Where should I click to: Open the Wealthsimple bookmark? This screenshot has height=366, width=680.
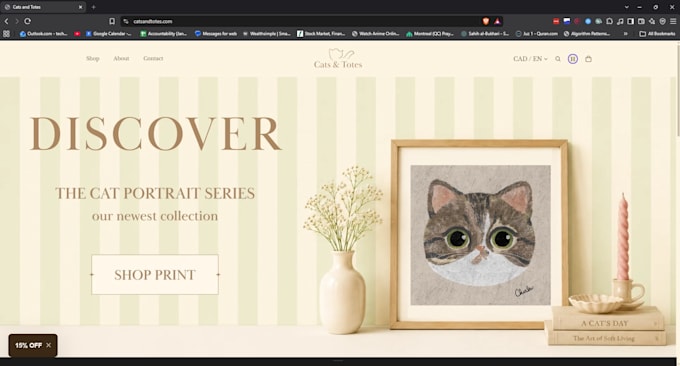(x=267, y=33)
